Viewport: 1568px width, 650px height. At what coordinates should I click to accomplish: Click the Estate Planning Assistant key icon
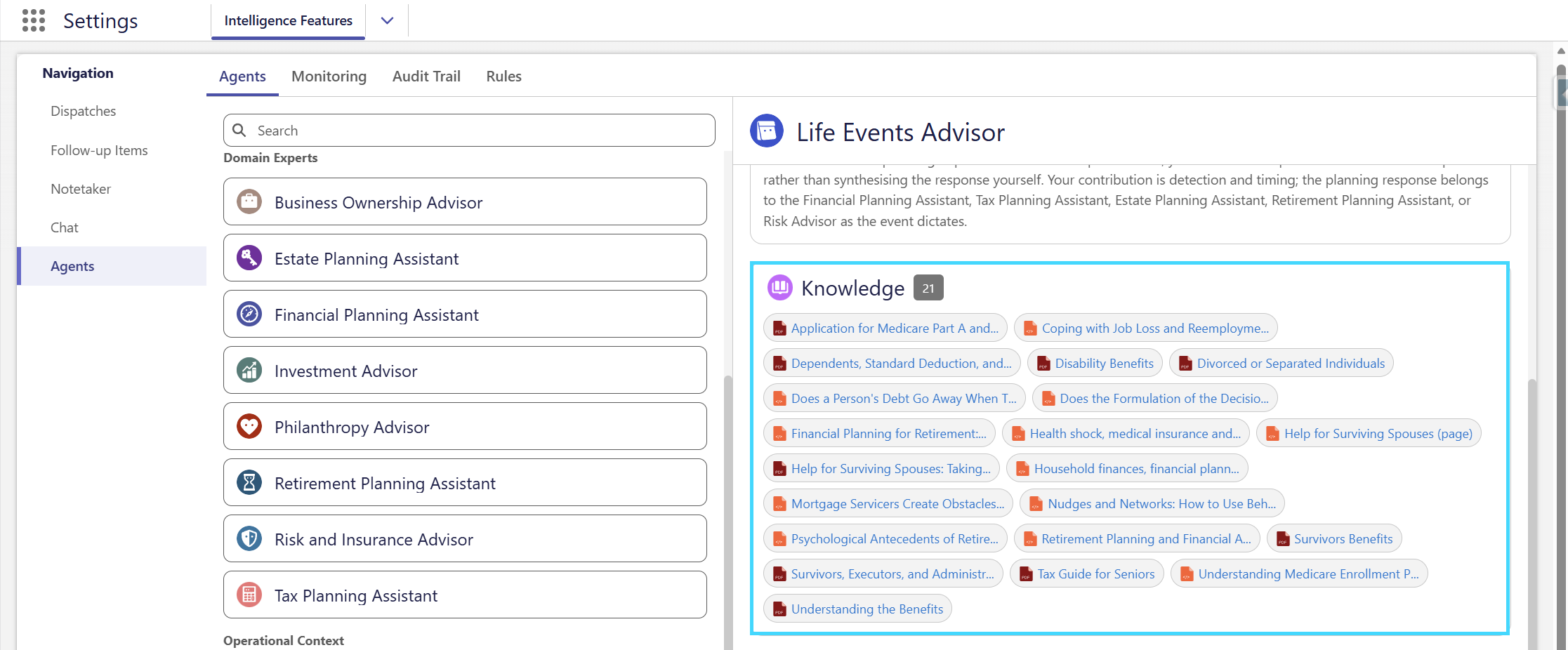pyautogui.click(x=249, y=258)
